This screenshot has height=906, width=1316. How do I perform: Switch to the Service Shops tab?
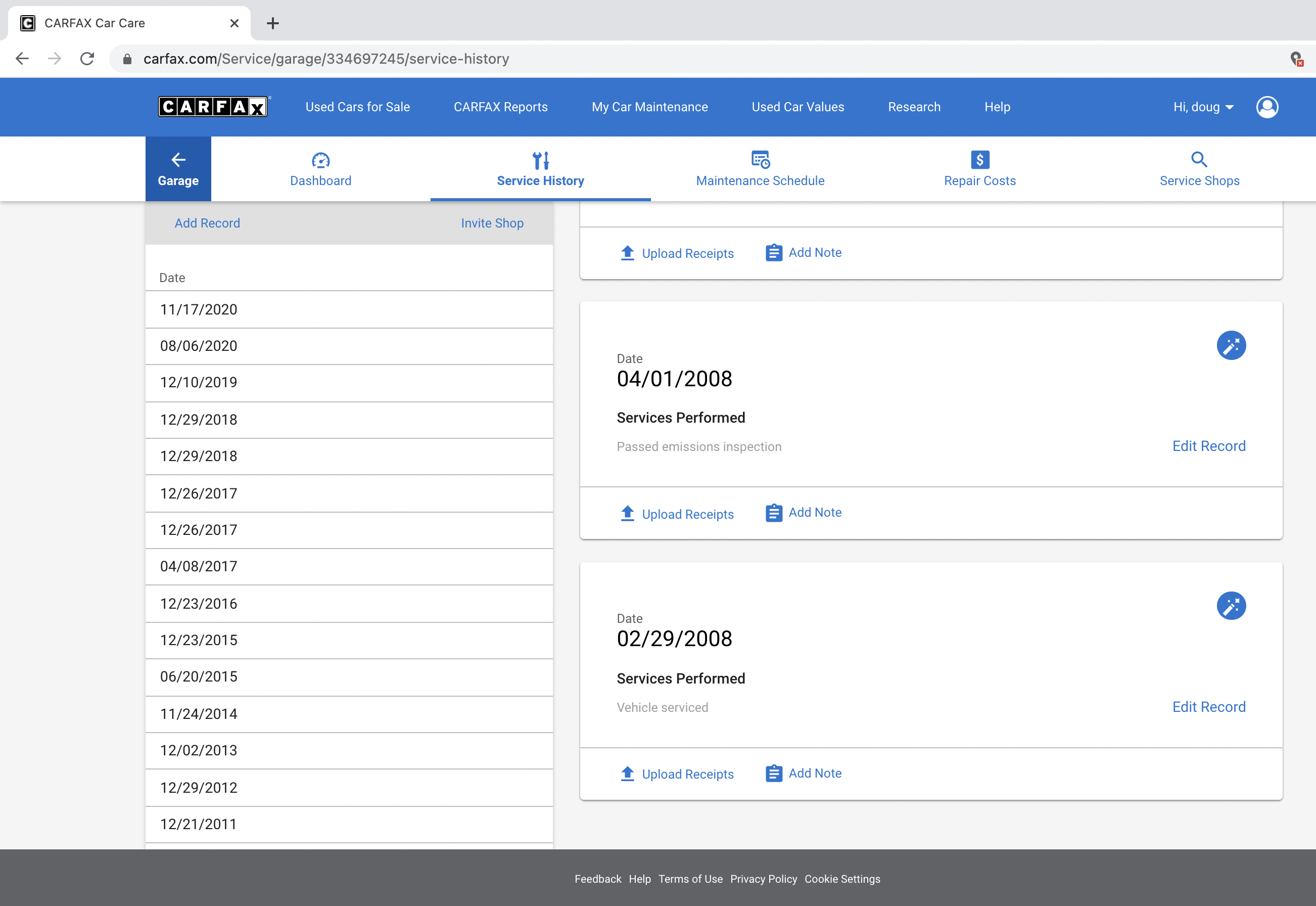click(1200, 168)
